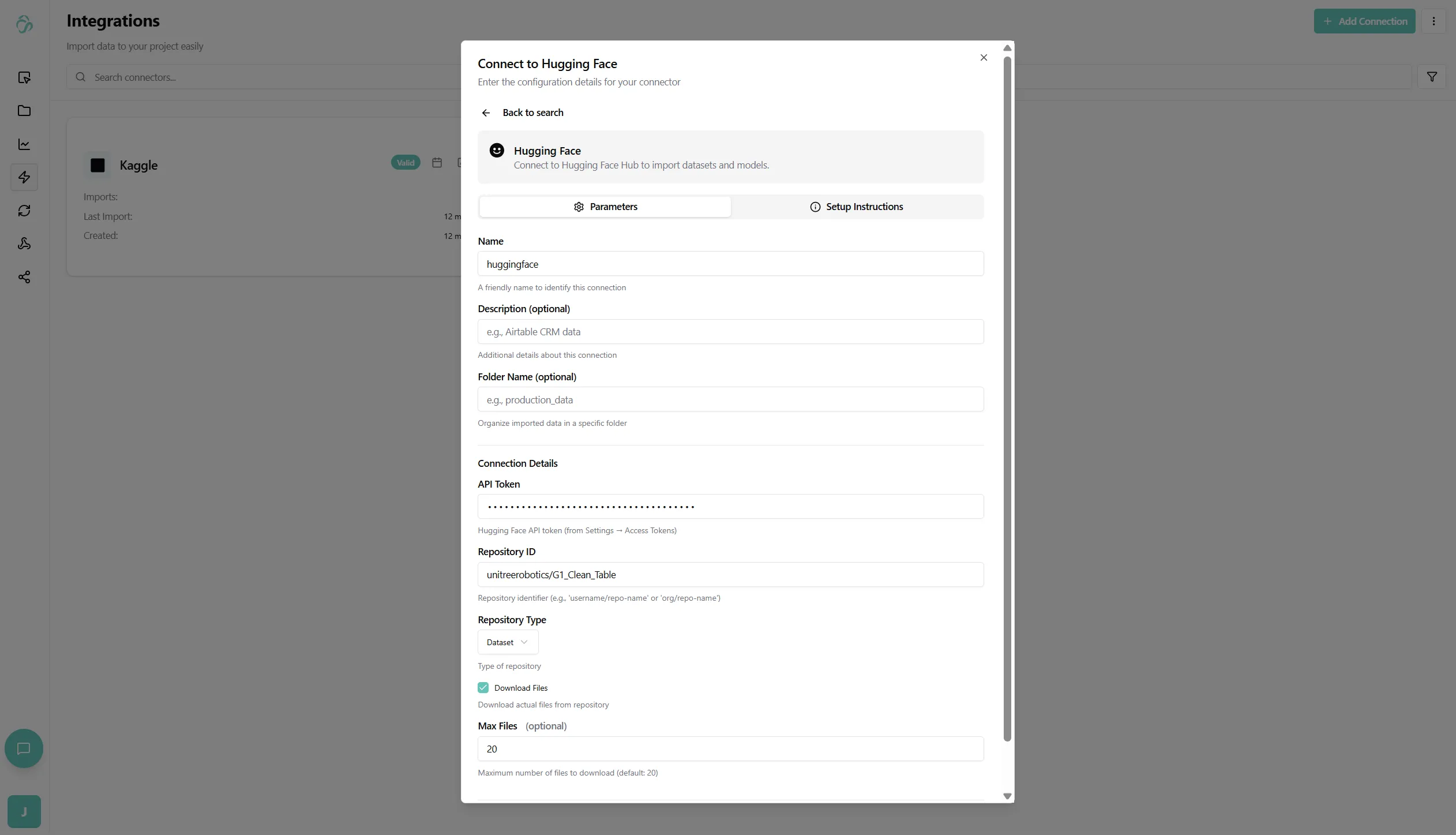The image size is (1456, 835).
Task: Open the webhook icon in the left sidebar
Action: tap(24, 244)
